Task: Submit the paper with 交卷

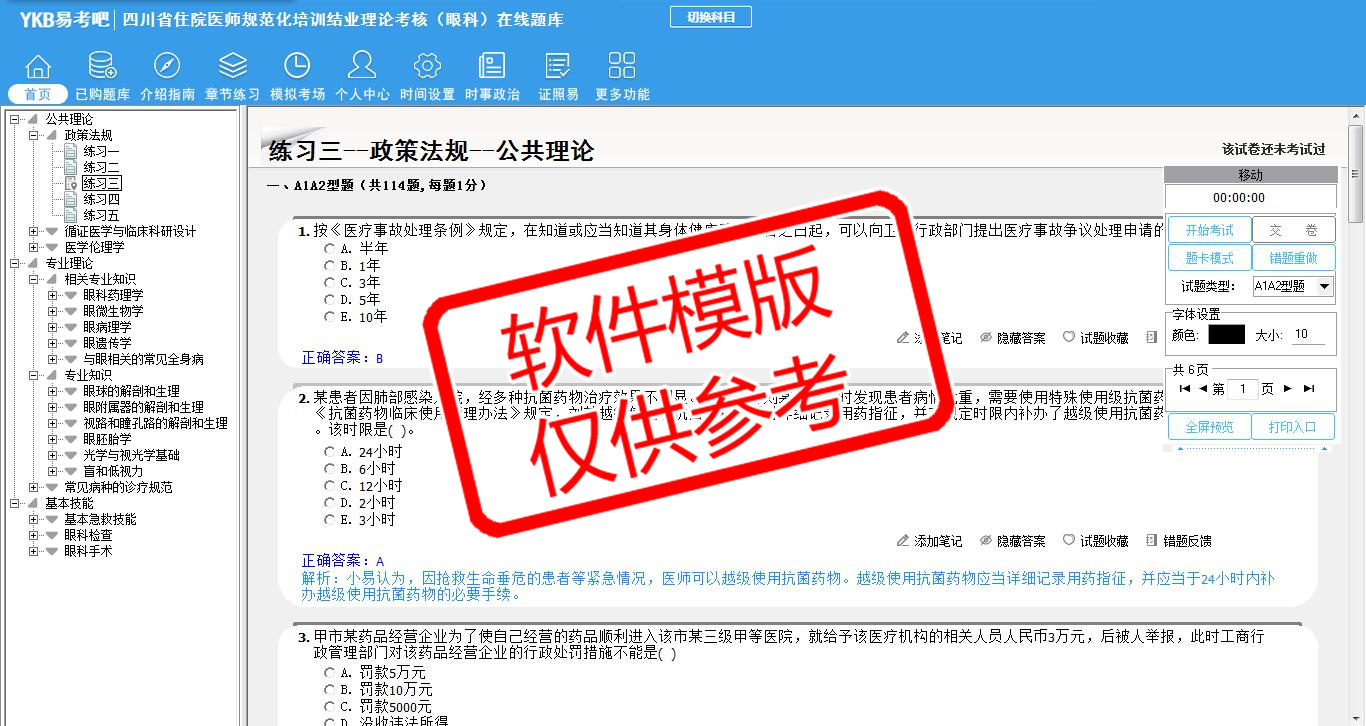Action: [1294, 230]
